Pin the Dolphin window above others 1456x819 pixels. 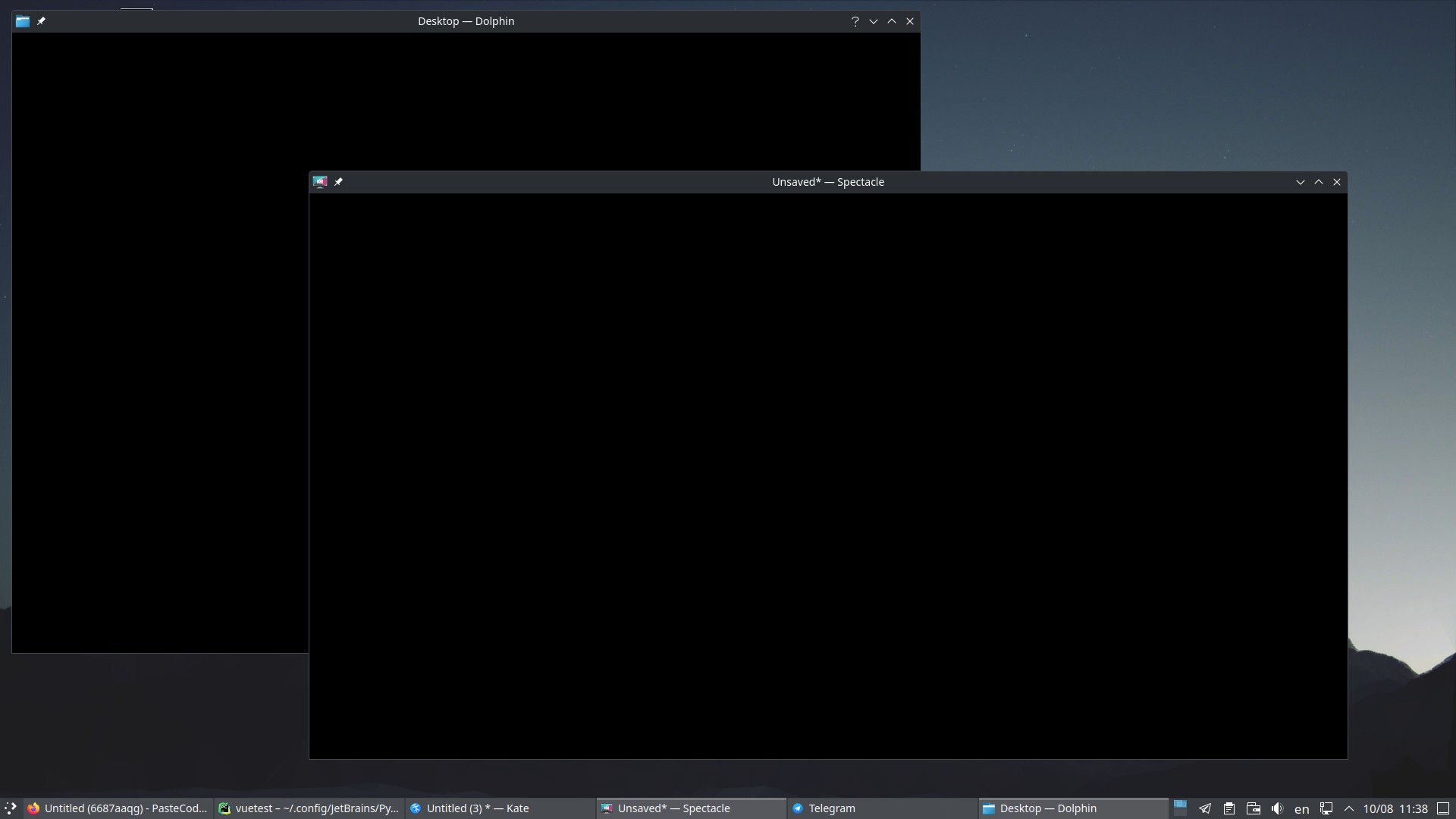pyautogui.click(x=42, y=20)
